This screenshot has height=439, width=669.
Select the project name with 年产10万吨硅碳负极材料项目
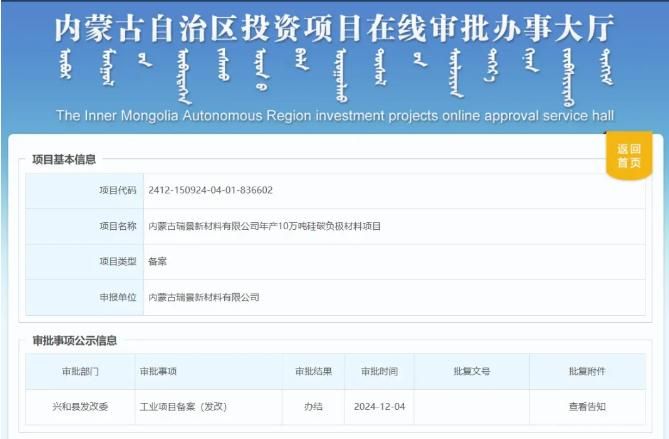tap(265, 226)
